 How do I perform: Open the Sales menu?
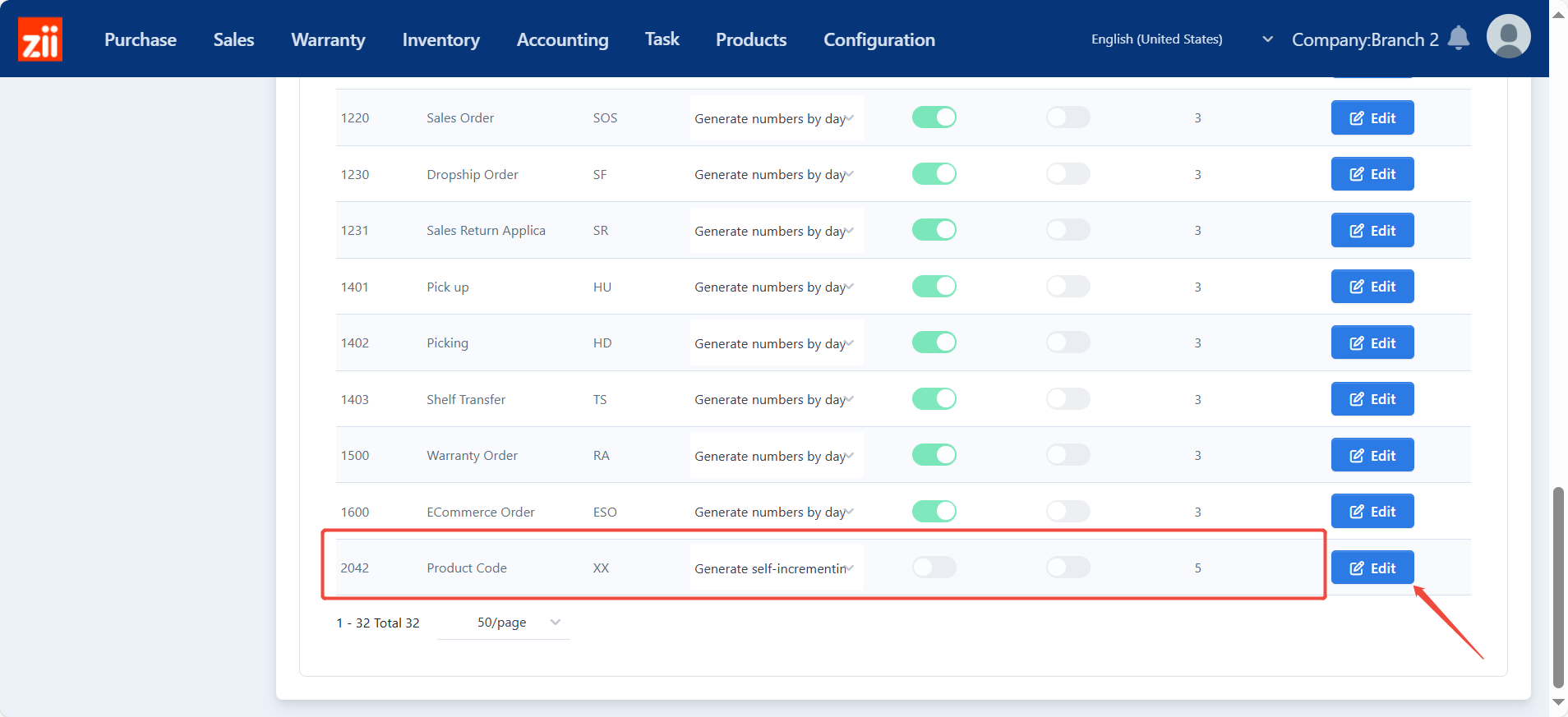coord(233,39)
